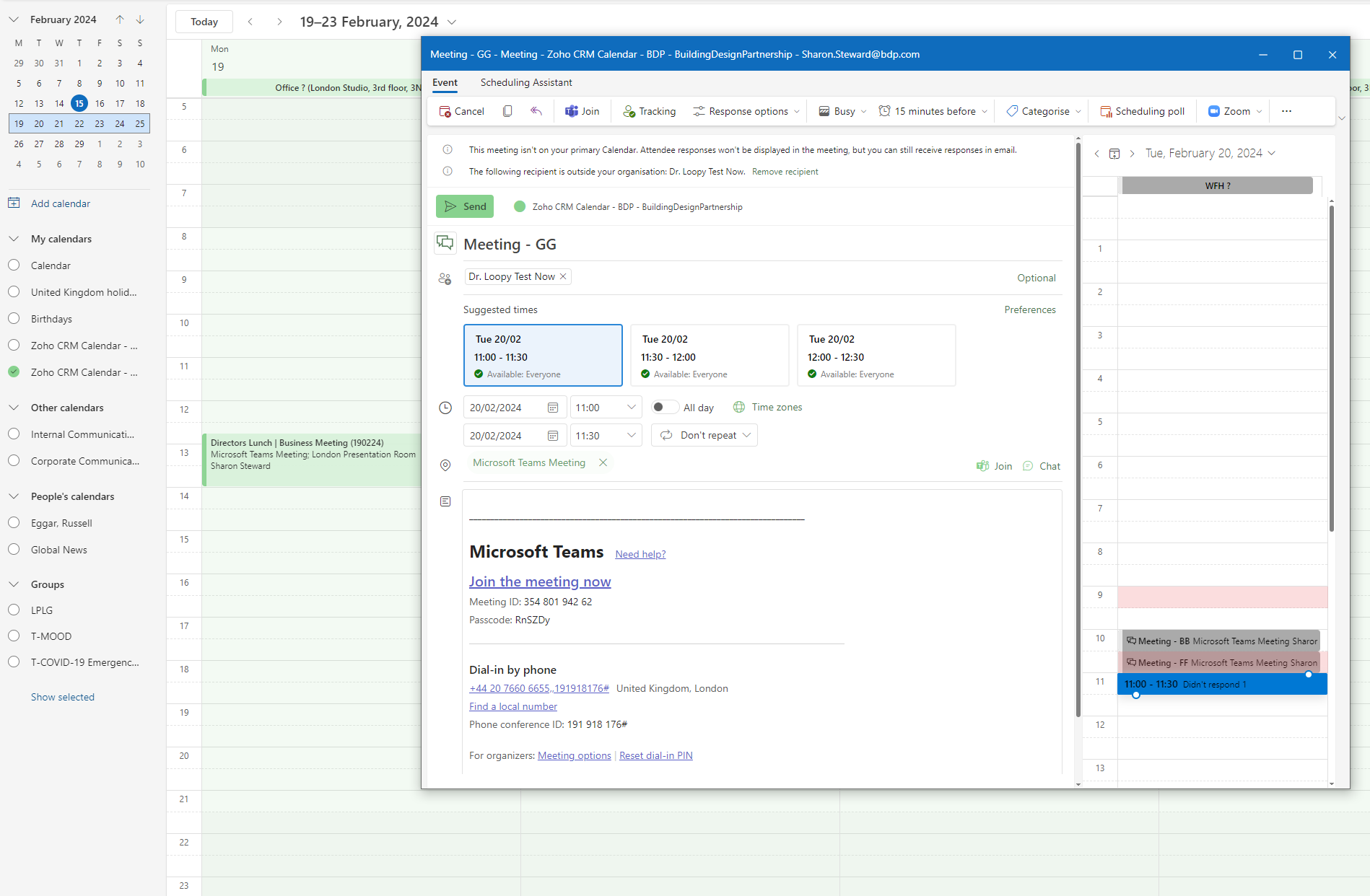Click the Today button
Image resolution: width=1370 pixels, height=896 pixels.
tap(204, 22)
